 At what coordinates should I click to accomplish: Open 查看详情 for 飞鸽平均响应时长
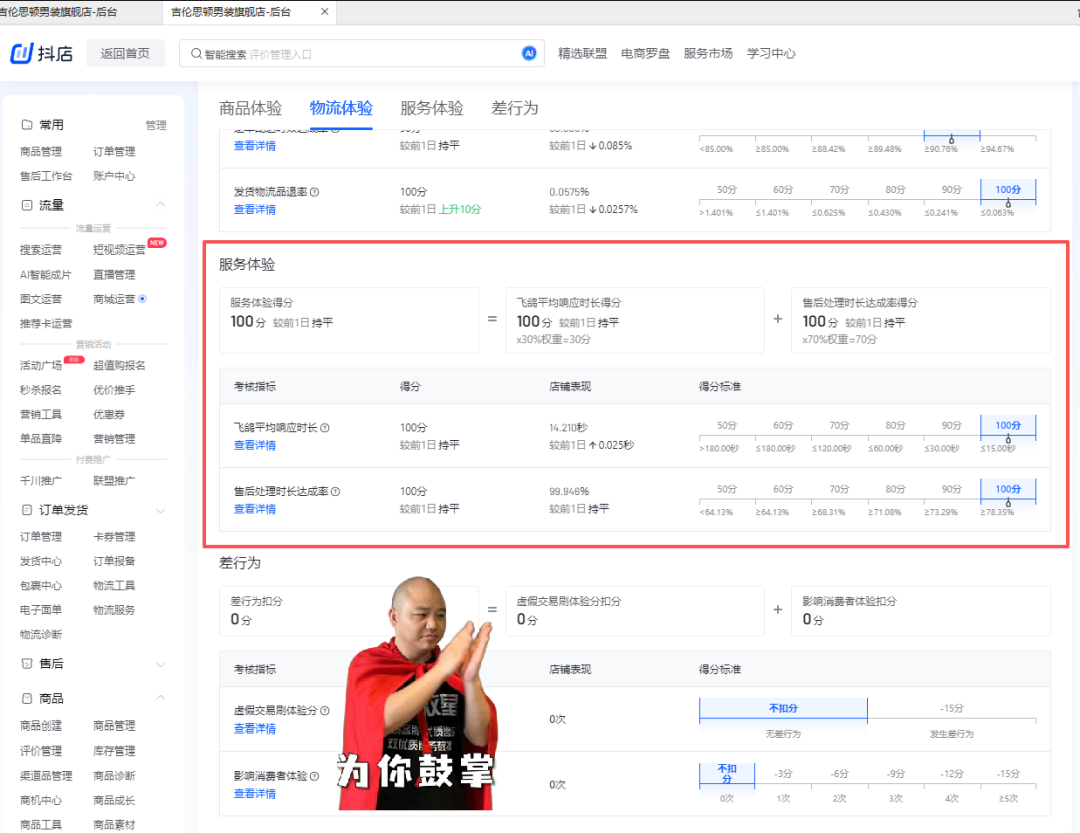255,445
